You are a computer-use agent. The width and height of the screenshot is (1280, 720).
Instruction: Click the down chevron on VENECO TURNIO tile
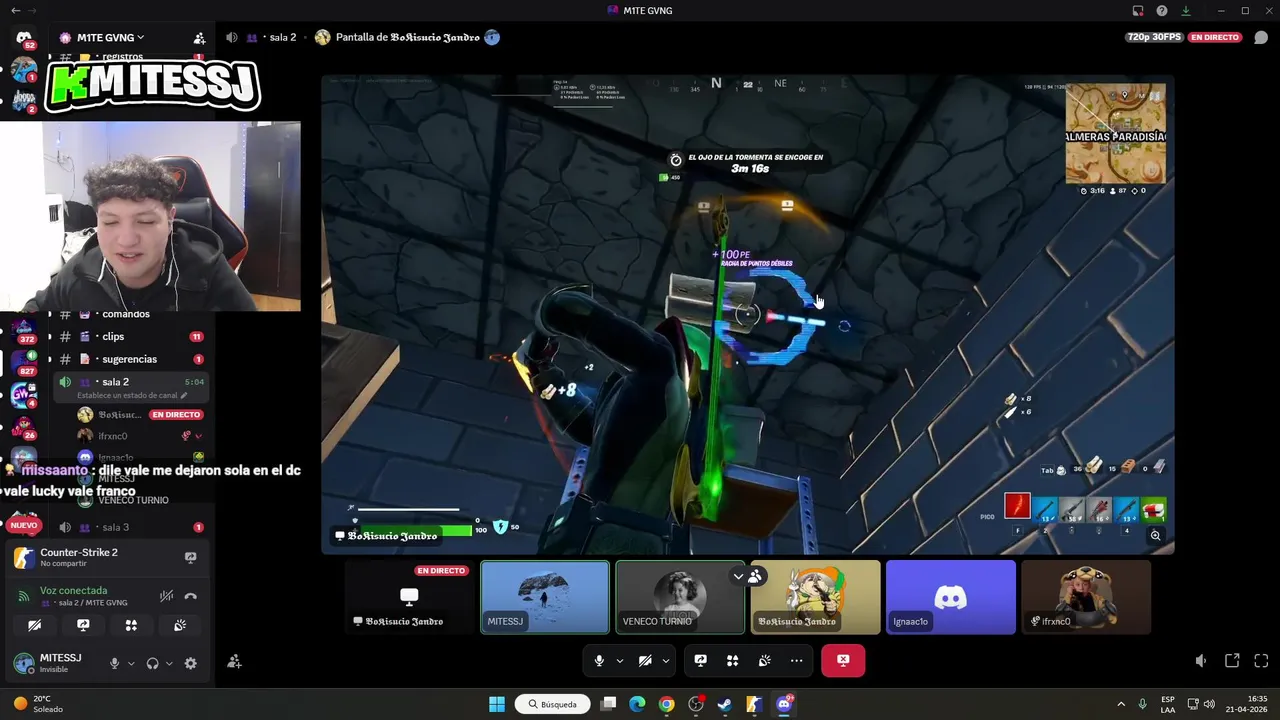tap(738, 576)
